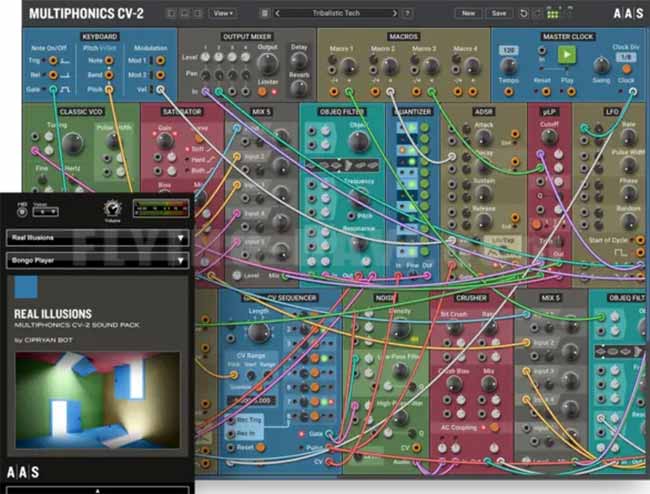Toggle AC Coupling in Crusher
This screenshot has width=650, height=494.
(493, 427)
